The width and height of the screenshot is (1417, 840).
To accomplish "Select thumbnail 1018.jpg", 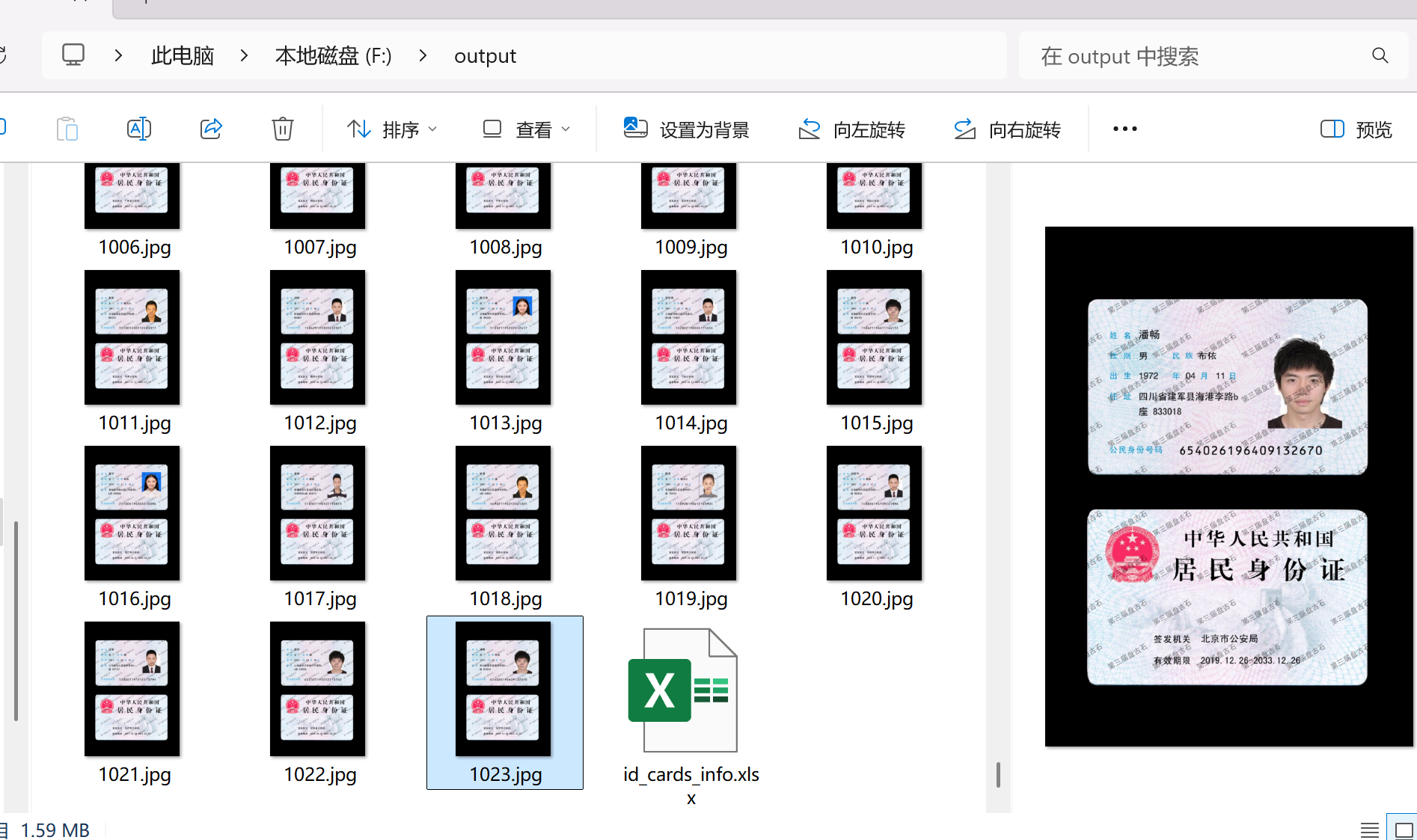I will (504, 513).
